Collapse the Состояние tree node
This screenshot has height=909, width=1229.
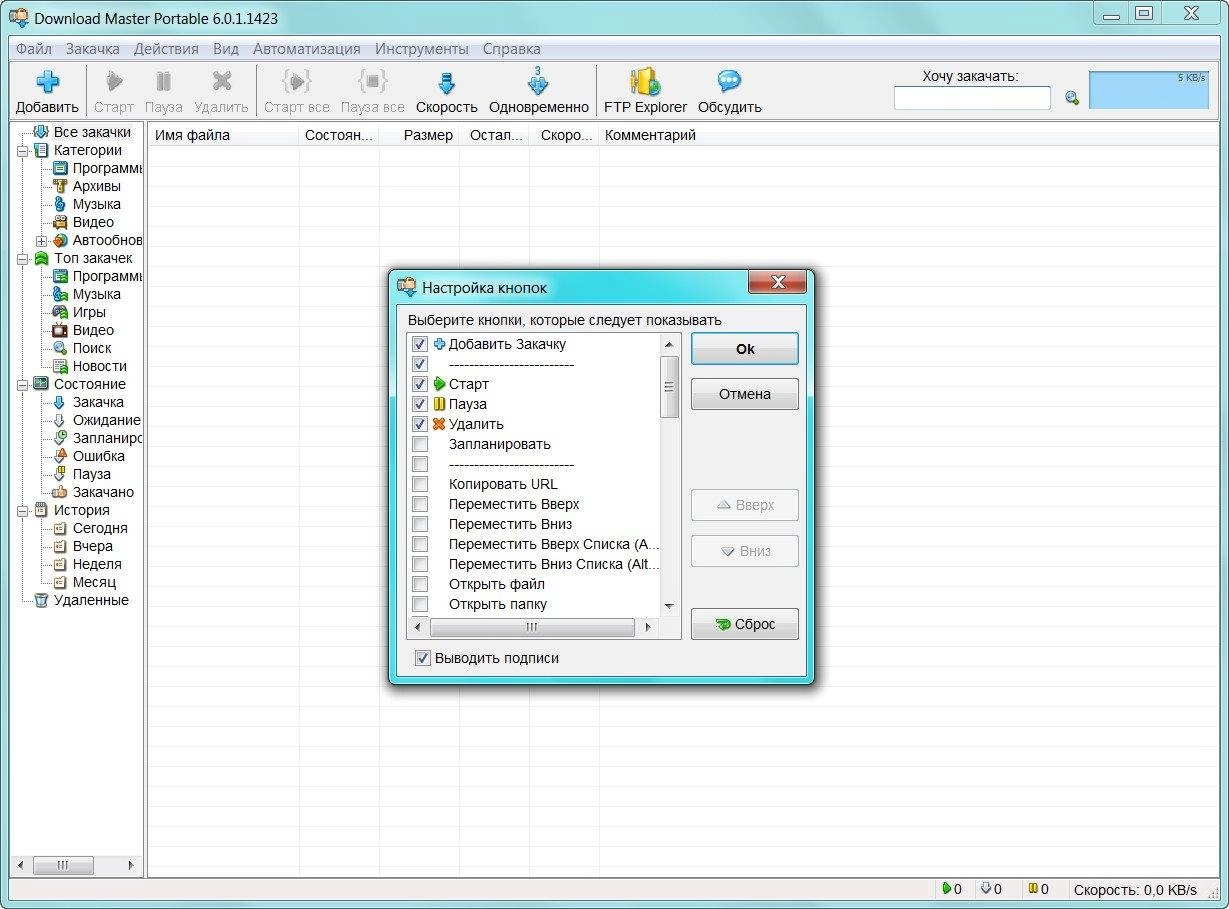[22, 385]
